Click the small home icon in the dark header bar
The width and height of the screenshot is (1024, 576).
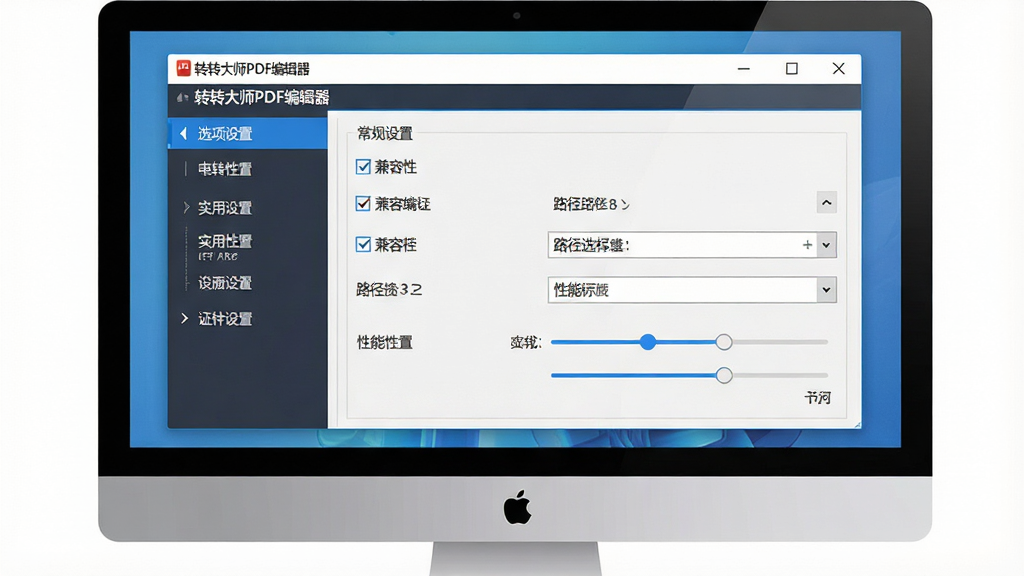182,98
